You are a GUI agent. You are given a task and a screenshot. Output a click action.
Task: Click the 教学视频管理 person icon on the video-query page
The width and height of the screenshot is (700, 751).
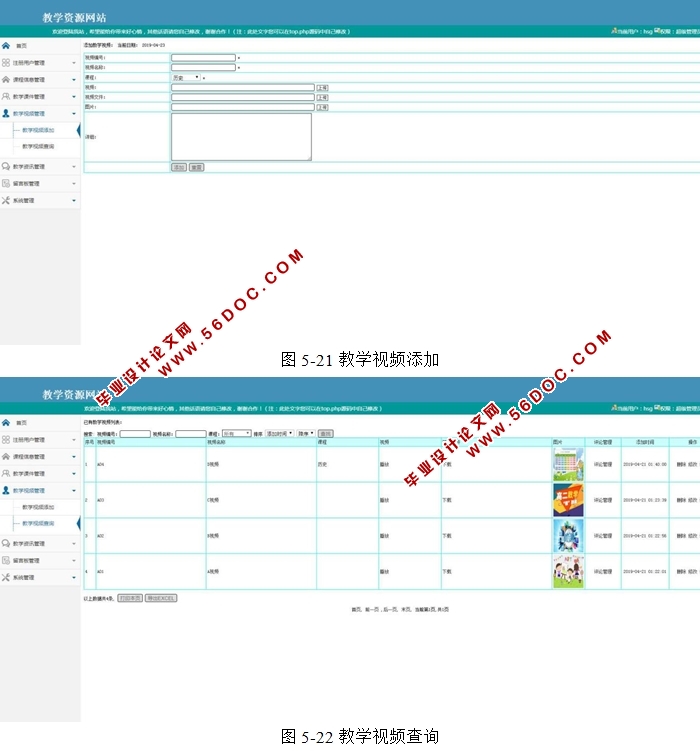(x=6, y=490)
